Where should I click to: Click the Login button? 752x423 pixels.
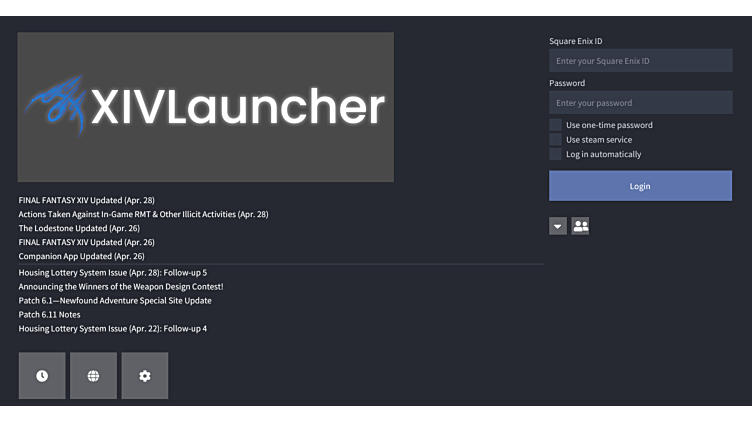[x=640, y=186]
